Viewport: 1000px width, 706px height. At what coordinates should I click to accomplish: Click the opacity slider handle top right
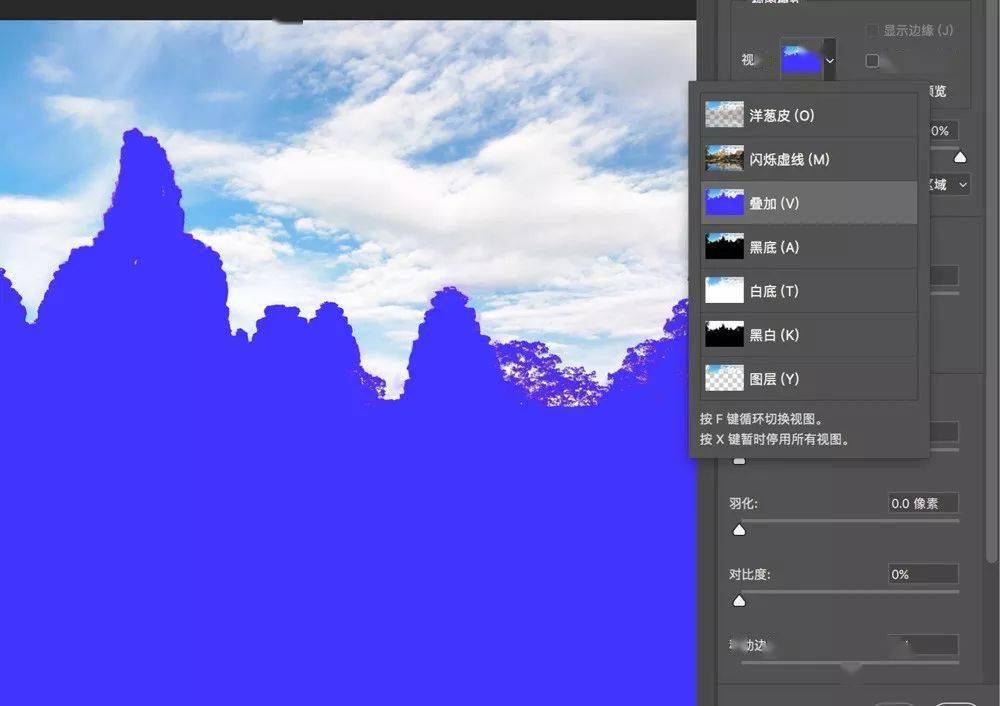coord(960,157)
